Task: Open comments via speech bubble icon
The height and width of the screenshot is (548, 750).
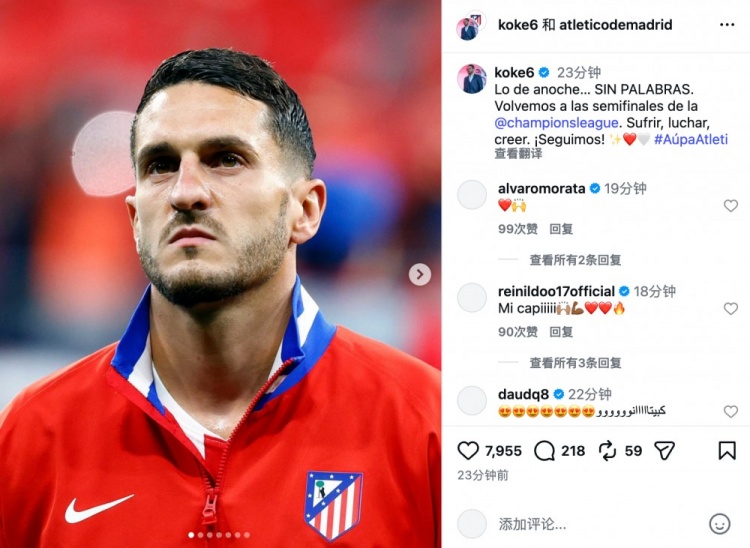Action: pyautogui.click(x=544, y=450)
